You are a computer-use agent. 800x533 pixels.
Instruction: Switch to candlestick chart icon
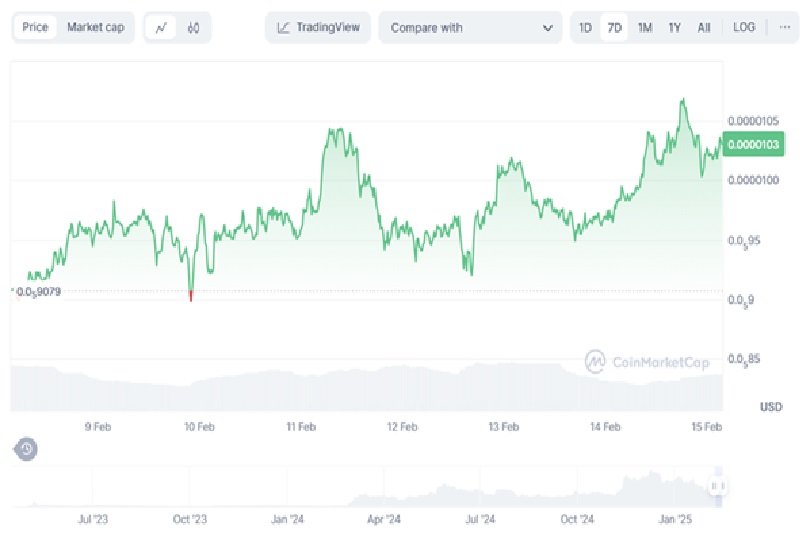[193, 28]
